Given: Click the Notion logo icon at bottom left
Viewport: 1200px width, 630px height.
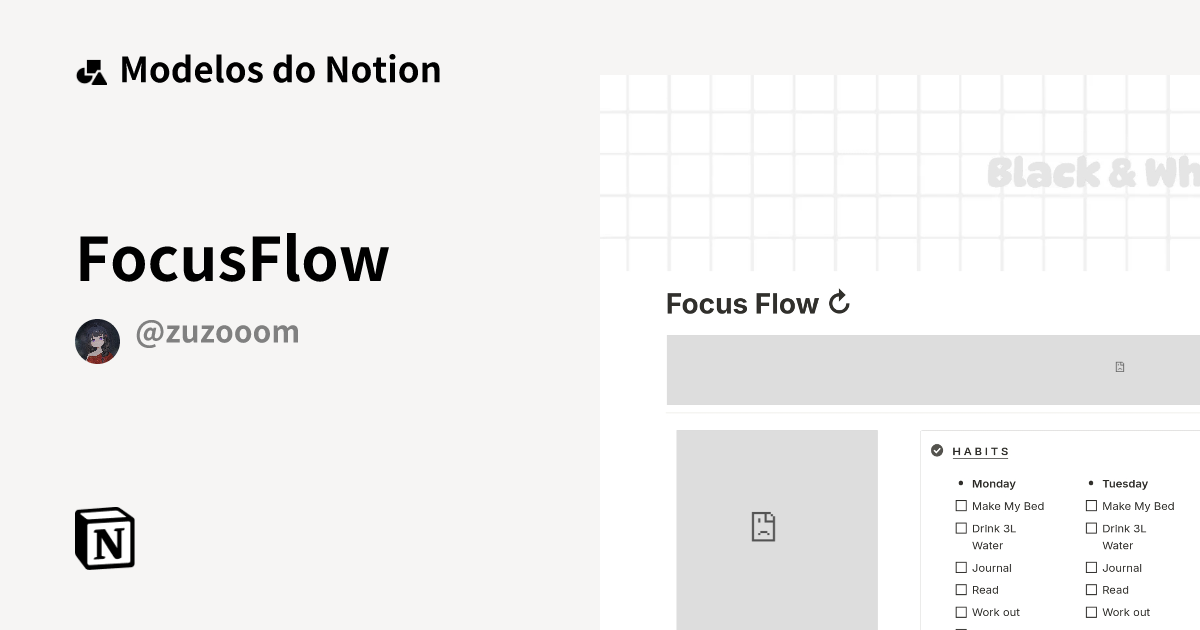Looking at the screenshot, I should click(103, 538).
